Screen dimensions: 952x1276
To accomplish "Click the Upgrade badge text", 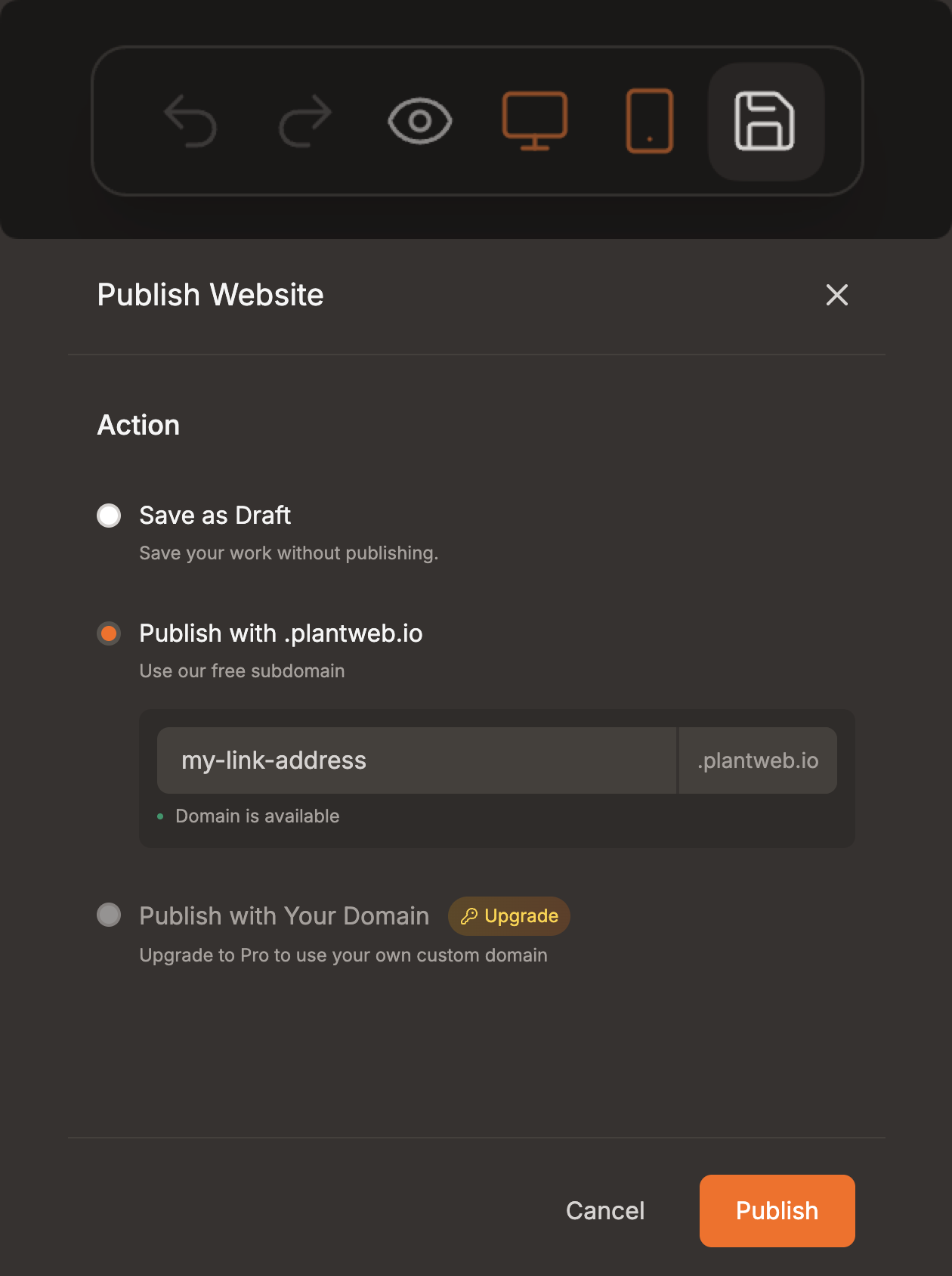I will [x=521, y=916].
